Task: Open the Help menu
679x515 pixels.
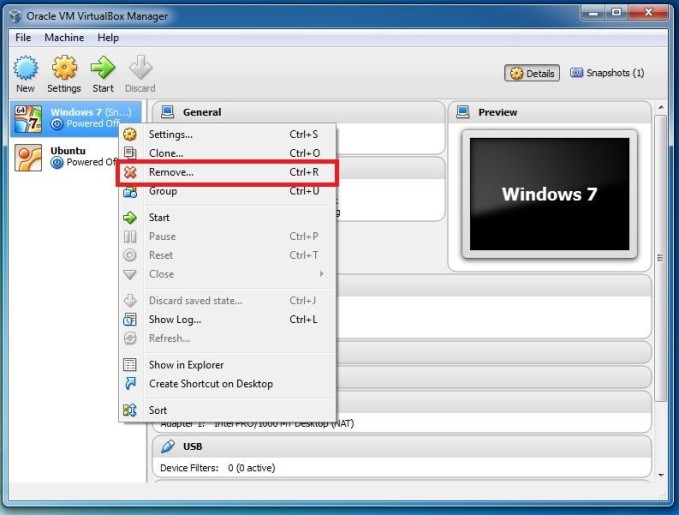Action: tap(108, 38)
